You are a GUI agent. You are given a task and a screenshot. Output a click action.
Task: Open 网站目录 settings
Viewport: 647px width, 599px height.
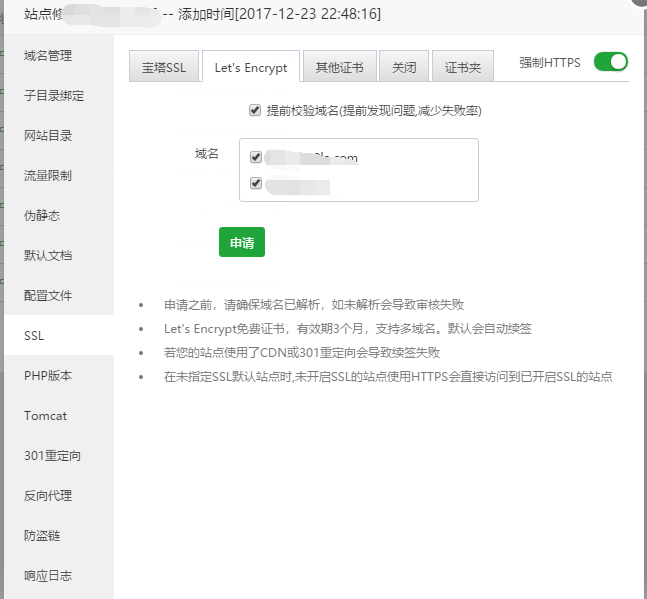(x=48, y=136)
